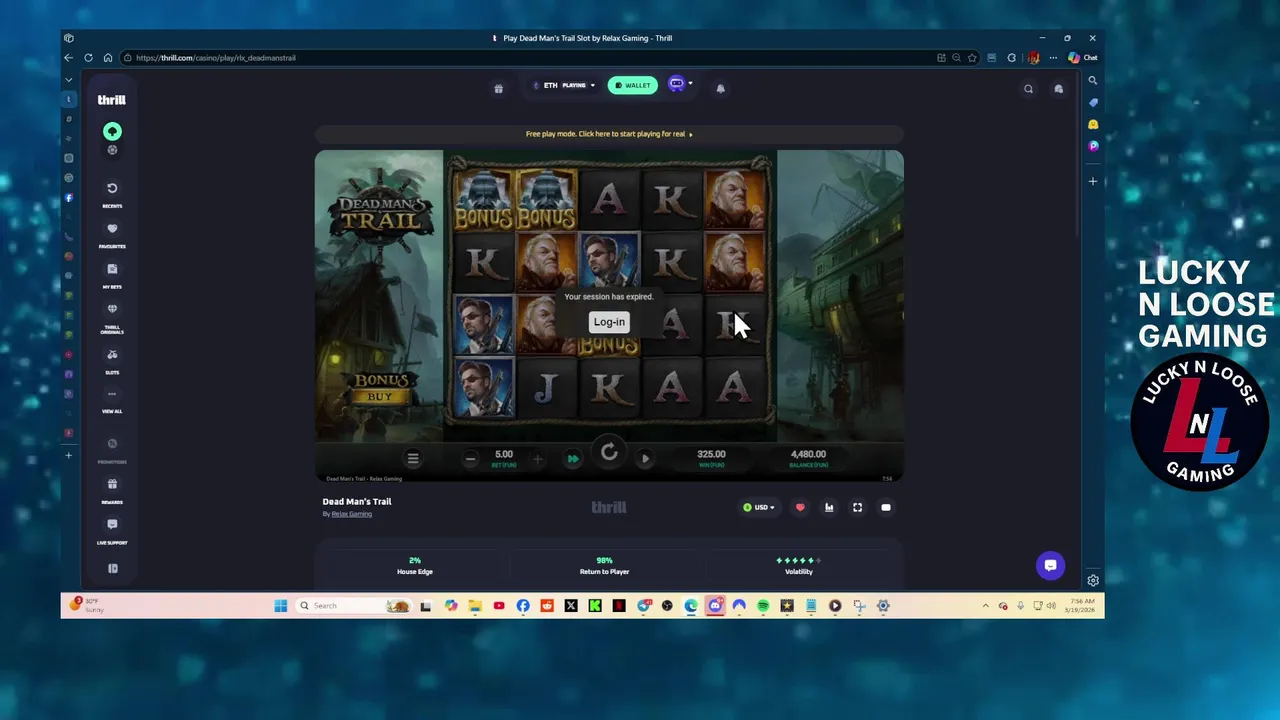The width and height of the screenshot is (1280, 720).
Task: Click the address bar URL
Action: click(216, 58)
